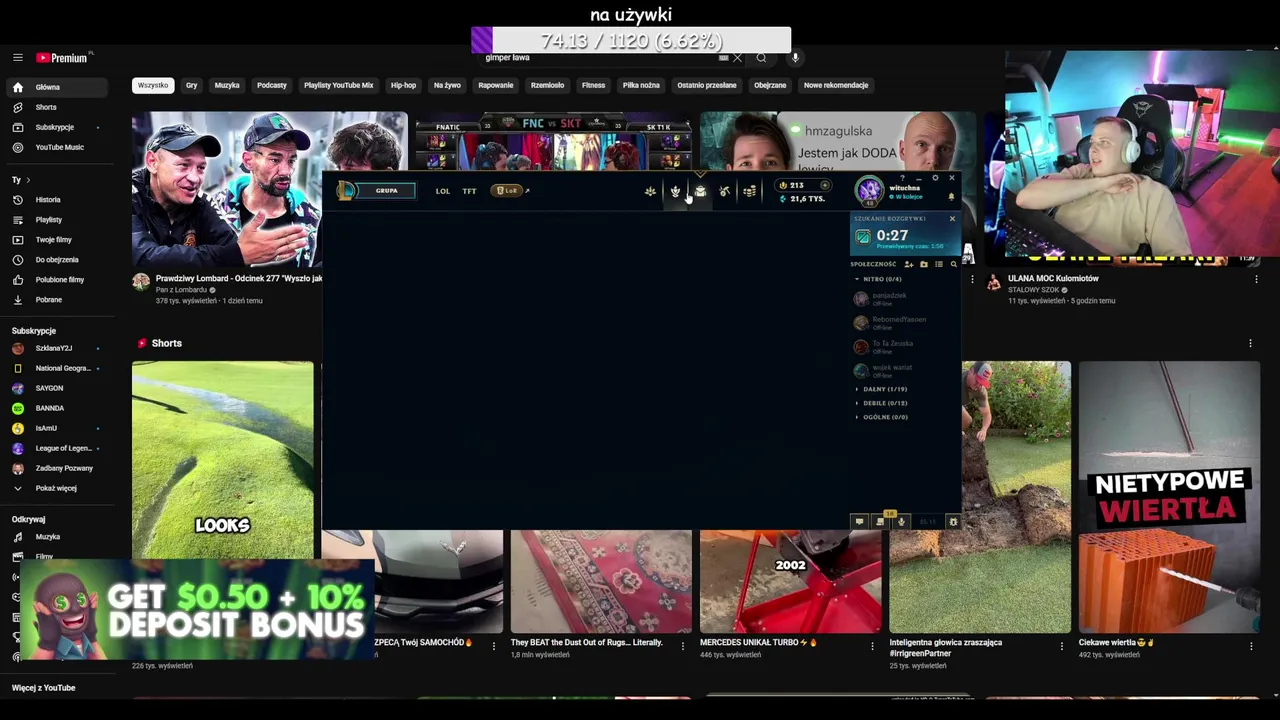Open Shorts in YouTube sidebar
The width and height of the screenshot is (1280, 720).
(x=58, y=107)
